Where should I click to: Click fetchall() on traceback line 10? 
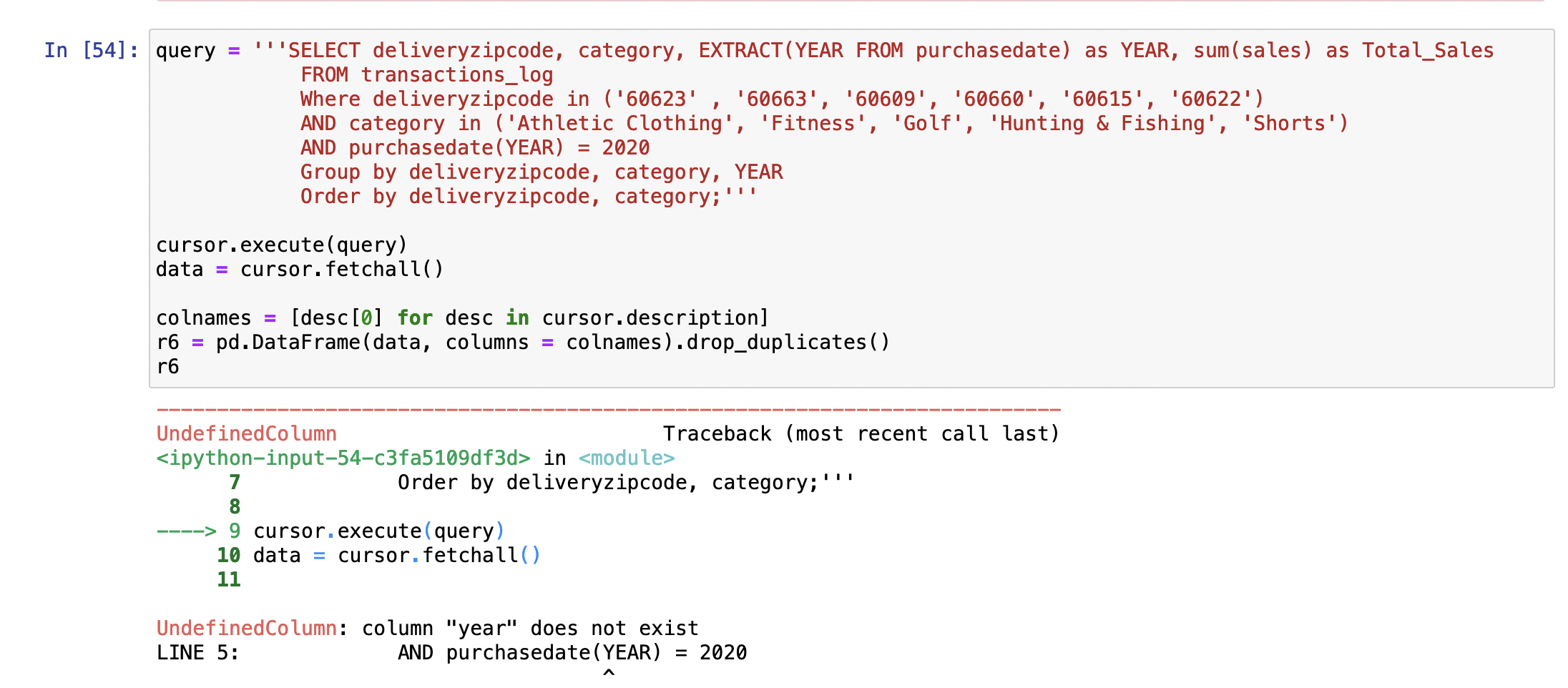[479, 554]
